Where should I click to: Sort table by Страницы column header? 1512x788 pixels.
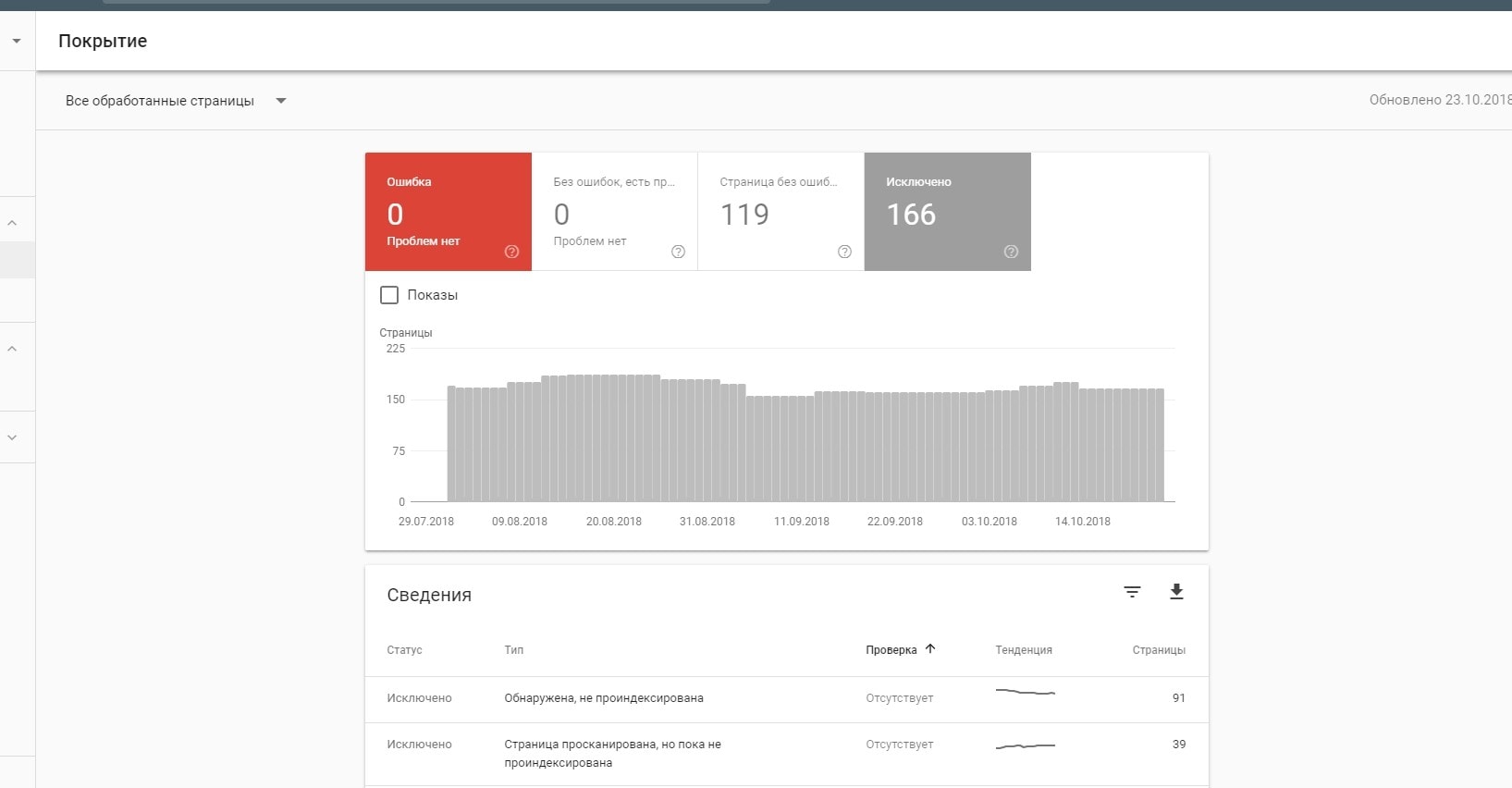click(1158, 650)
